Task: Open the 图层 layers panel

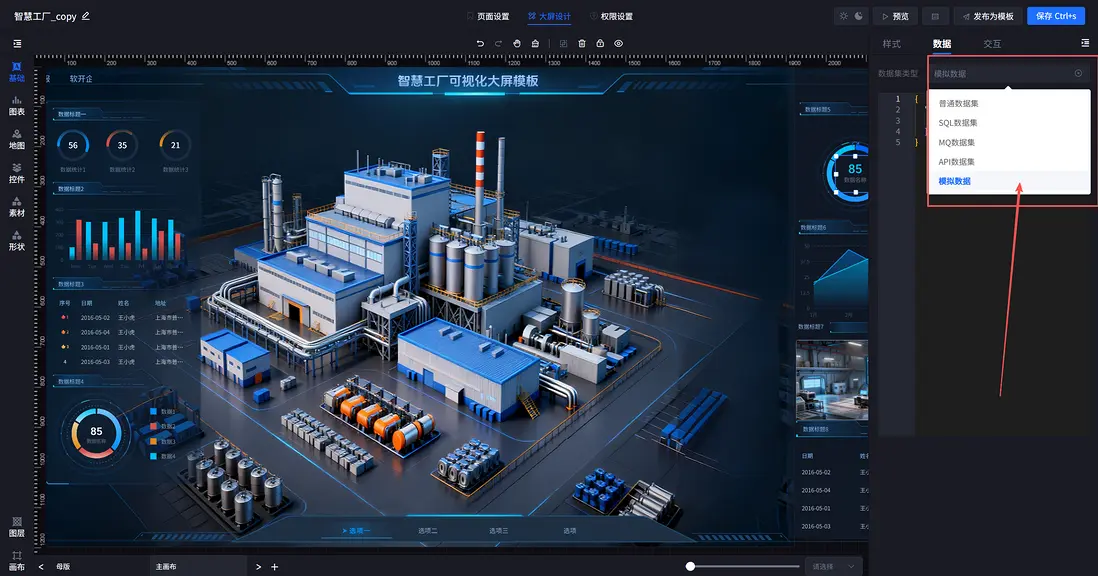Action: point(17,527)
